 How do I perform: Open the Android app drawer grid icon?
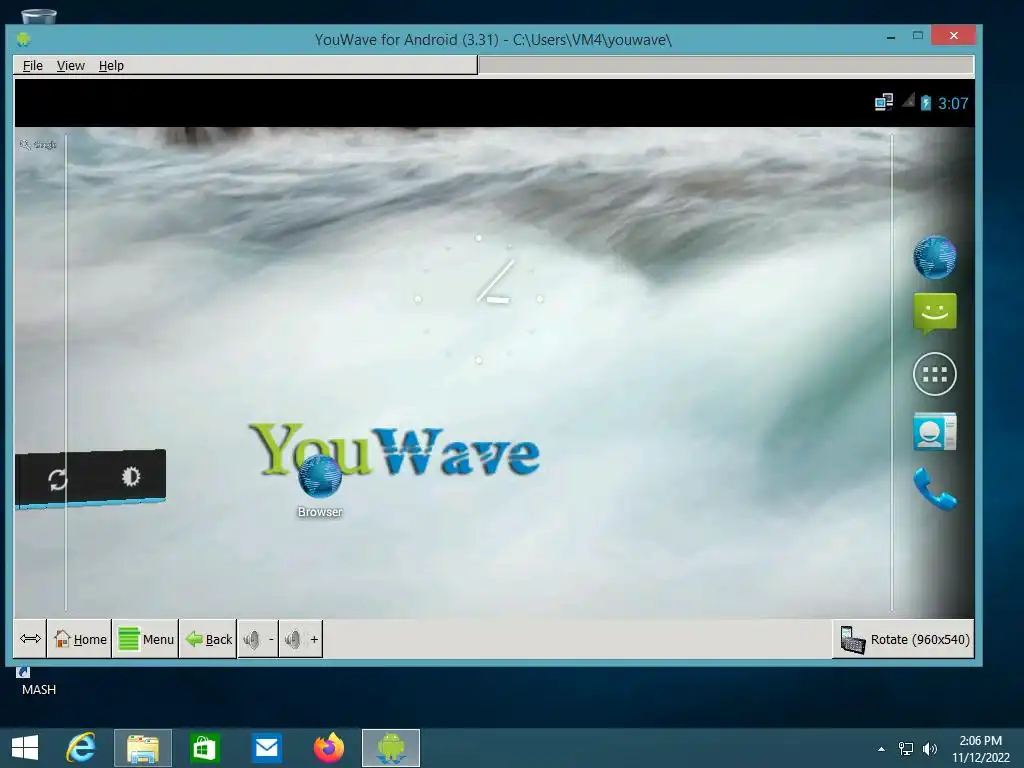click(x=935, y=374)
